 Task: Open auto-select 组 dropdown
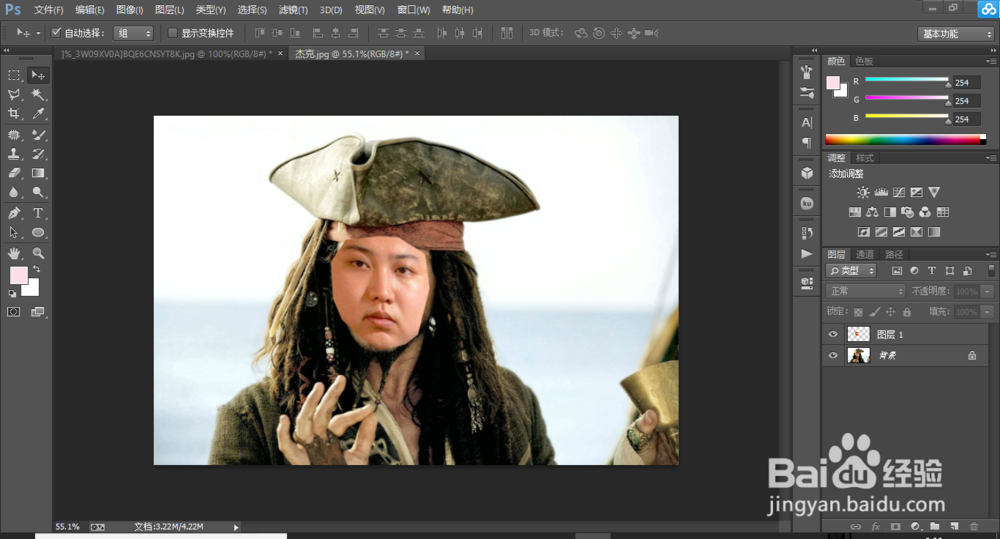[133, 33]
